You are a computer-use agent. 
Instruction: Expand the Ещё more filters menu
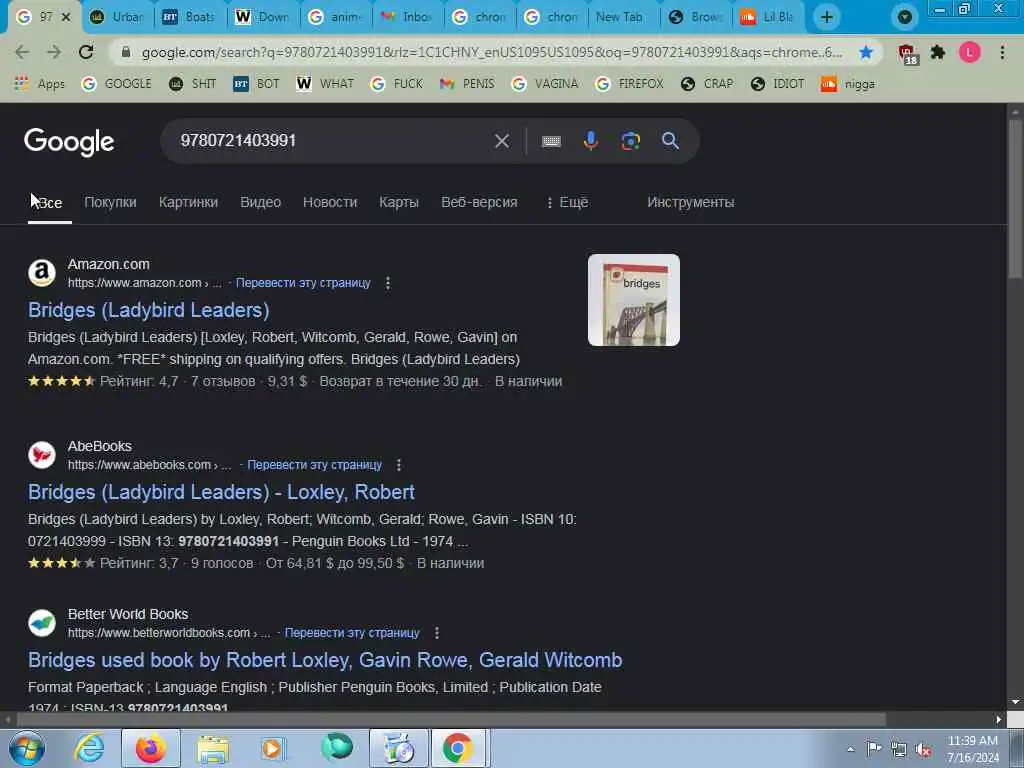tap(568, 202)
